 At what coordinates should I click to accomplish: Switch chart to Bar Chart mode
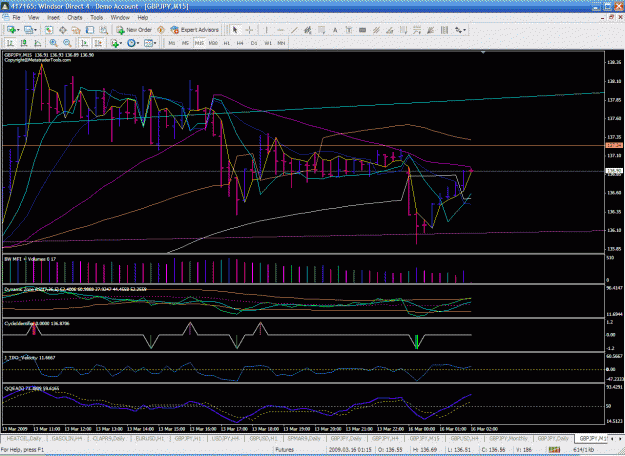tap(10, 43)
